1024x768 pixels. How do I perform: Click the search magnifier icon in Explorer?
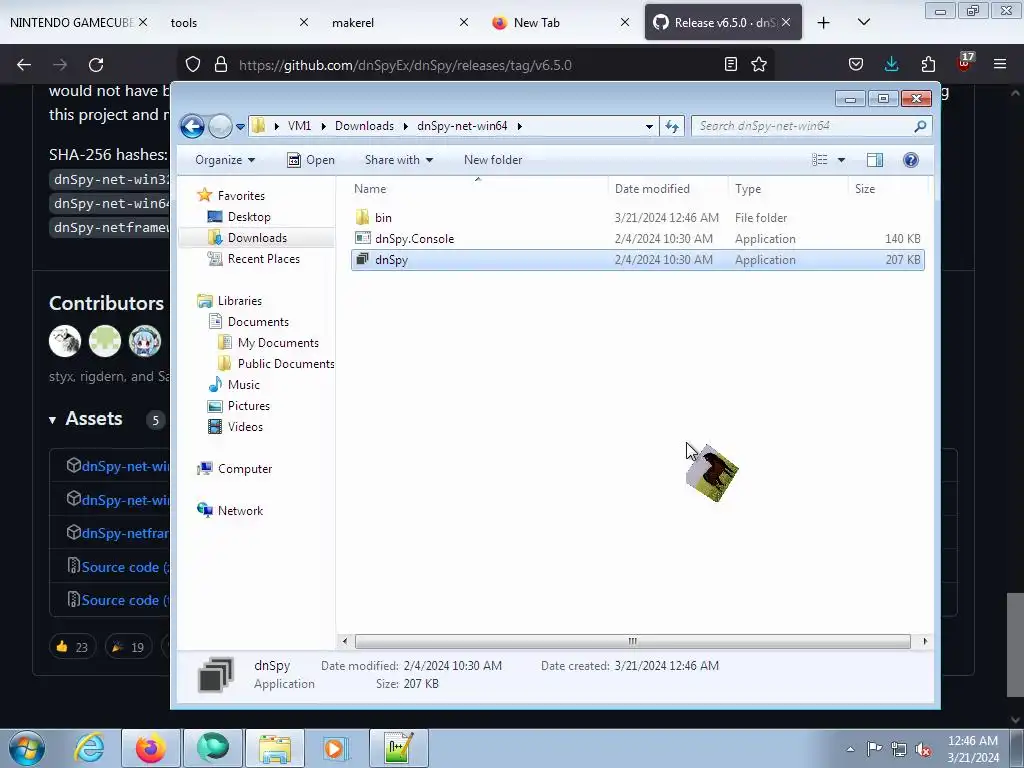pyautogui.click(x=920, y=126)
